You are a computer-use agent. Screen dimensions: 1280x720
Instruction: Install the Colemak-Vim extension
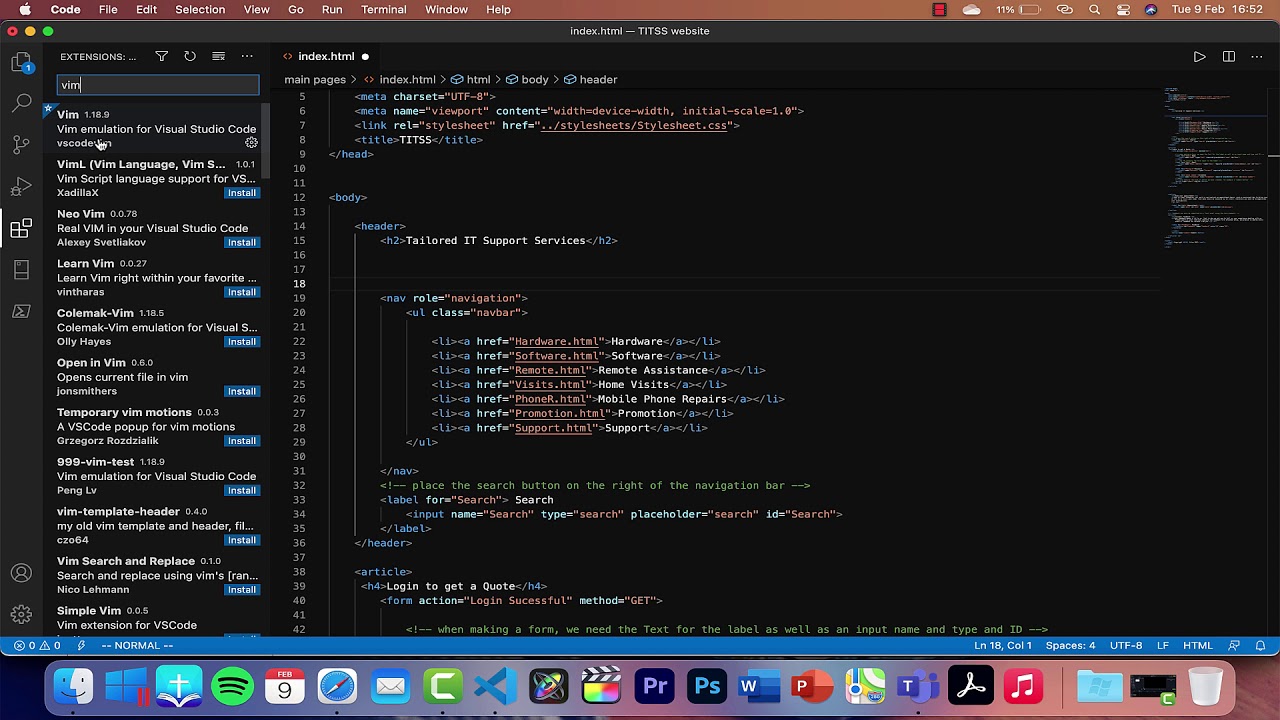tap(241, 342)
